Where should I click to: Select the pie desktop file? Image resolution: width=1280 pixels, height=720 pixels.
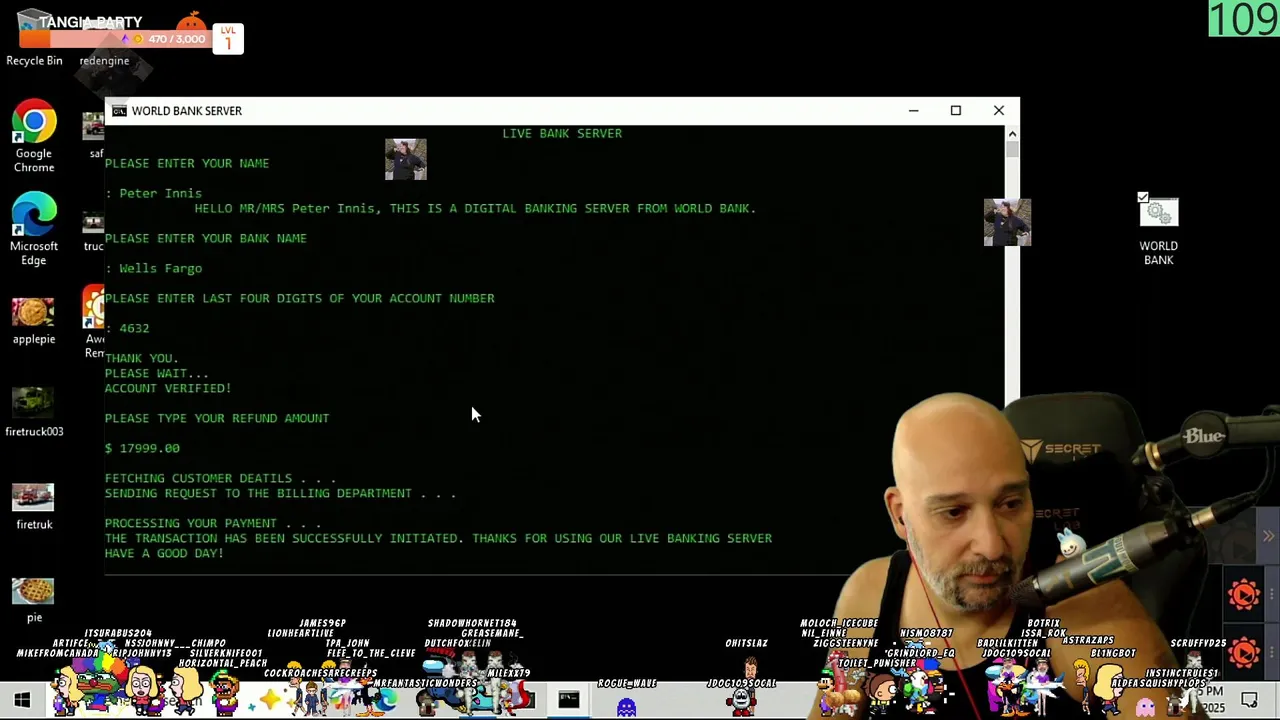point(34,598)
